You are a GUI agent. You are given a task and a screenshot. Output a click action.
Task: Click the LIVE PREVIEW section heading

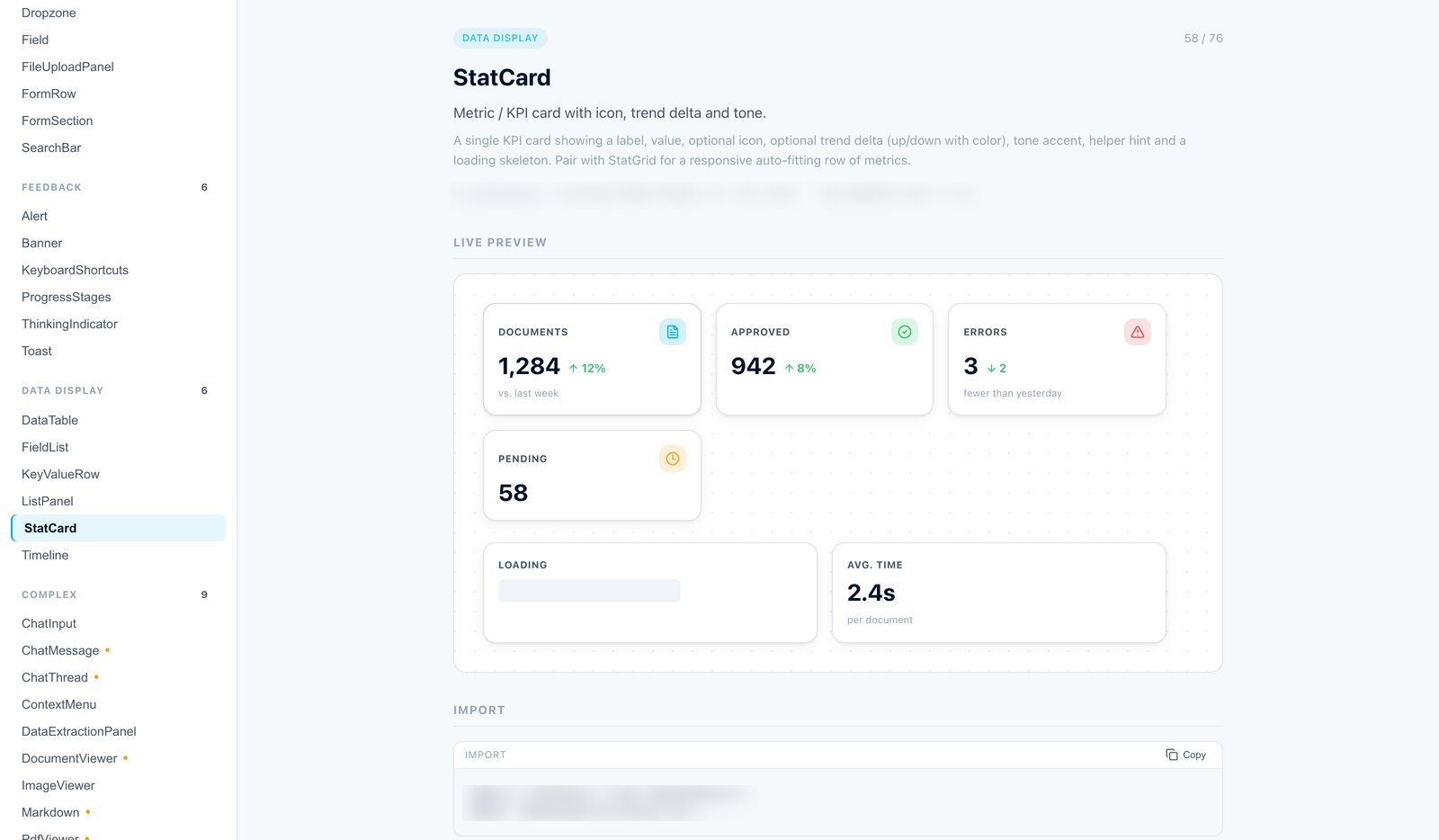(x=500, y=242)
